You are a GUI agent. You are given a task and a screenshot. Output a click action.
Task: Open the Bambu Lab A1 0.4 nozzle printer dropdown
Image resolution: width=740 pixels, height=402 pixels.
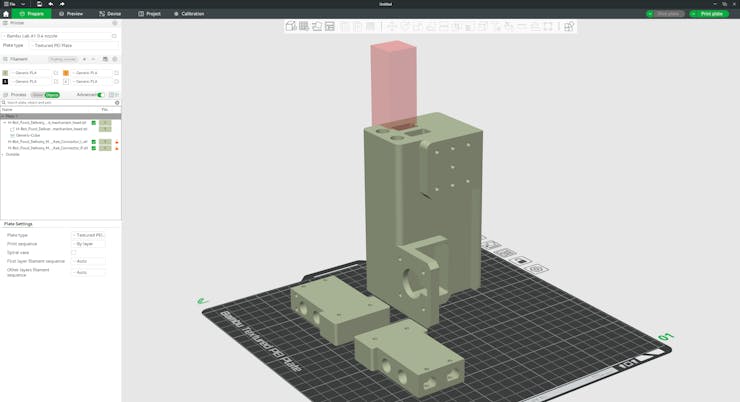tap(57, 36)
